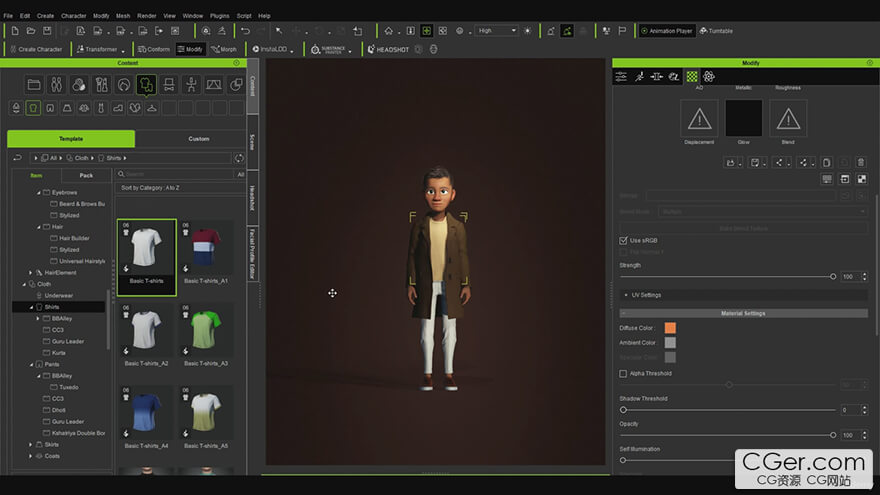Open the High quality dropdown
Image resolution: width=880 pixels, height=495 pixels.
[497, 31]
